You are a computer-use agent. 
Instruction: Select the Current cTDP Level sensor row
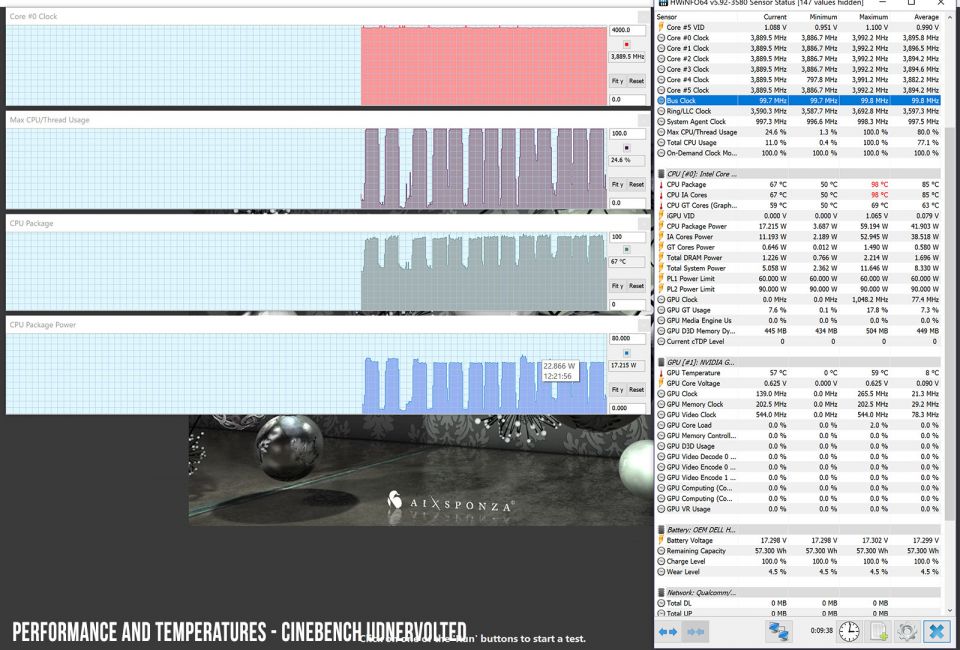tap(798, 342)
